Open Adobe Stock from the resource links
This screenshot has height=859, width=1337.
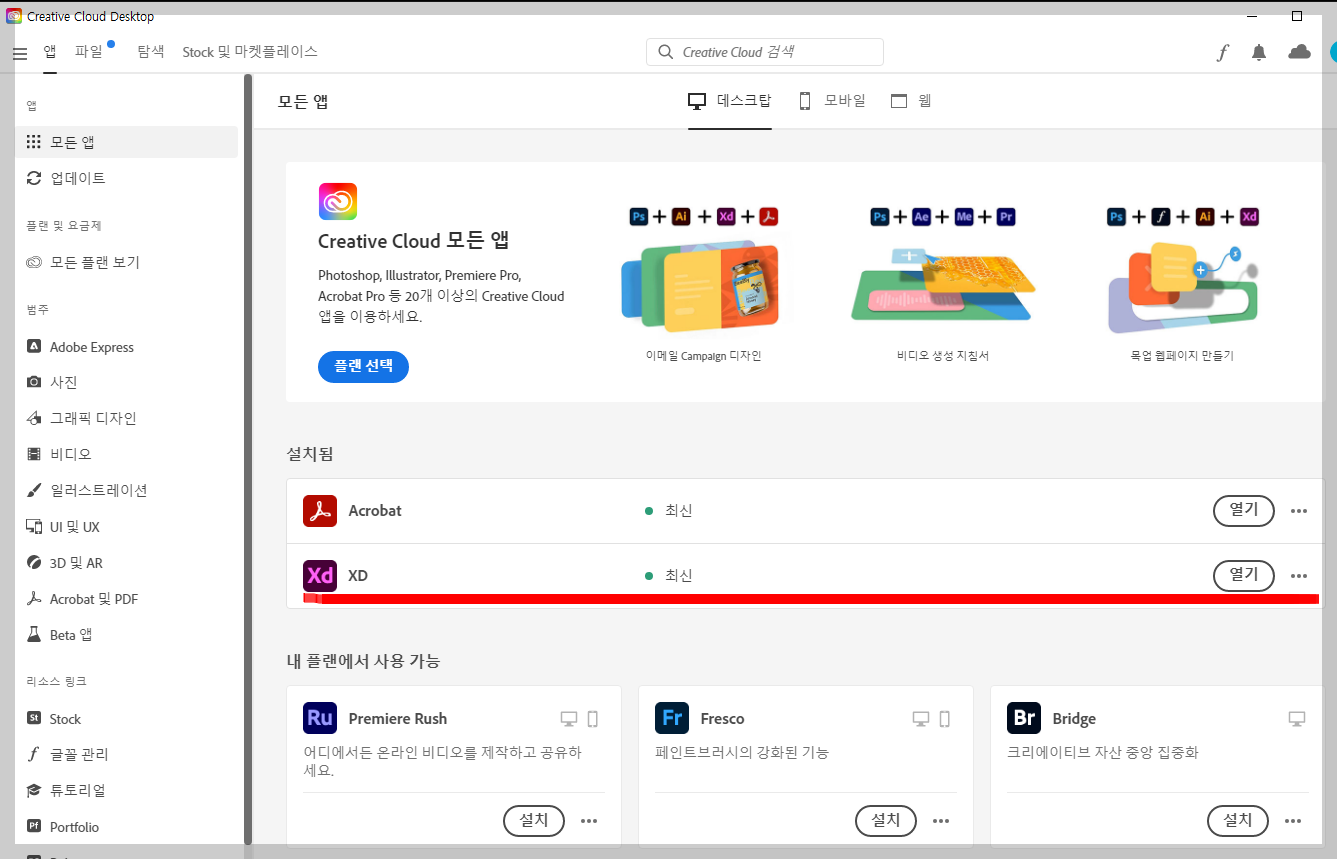64,718
